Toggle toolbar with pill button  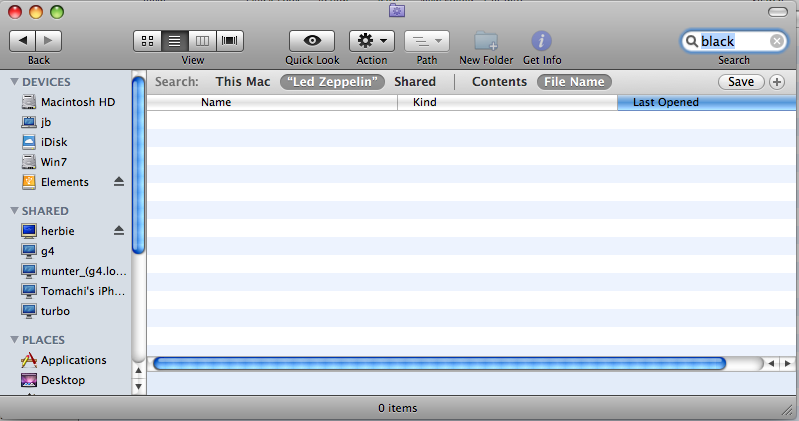pos(778,12)
